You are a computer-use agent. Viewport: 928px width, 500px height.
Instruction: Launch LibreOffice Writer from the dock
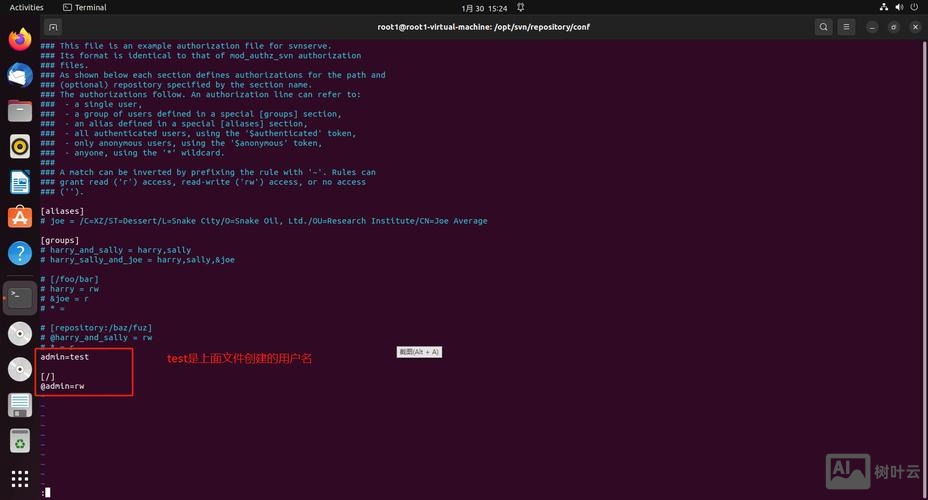[x=20, y=182]
